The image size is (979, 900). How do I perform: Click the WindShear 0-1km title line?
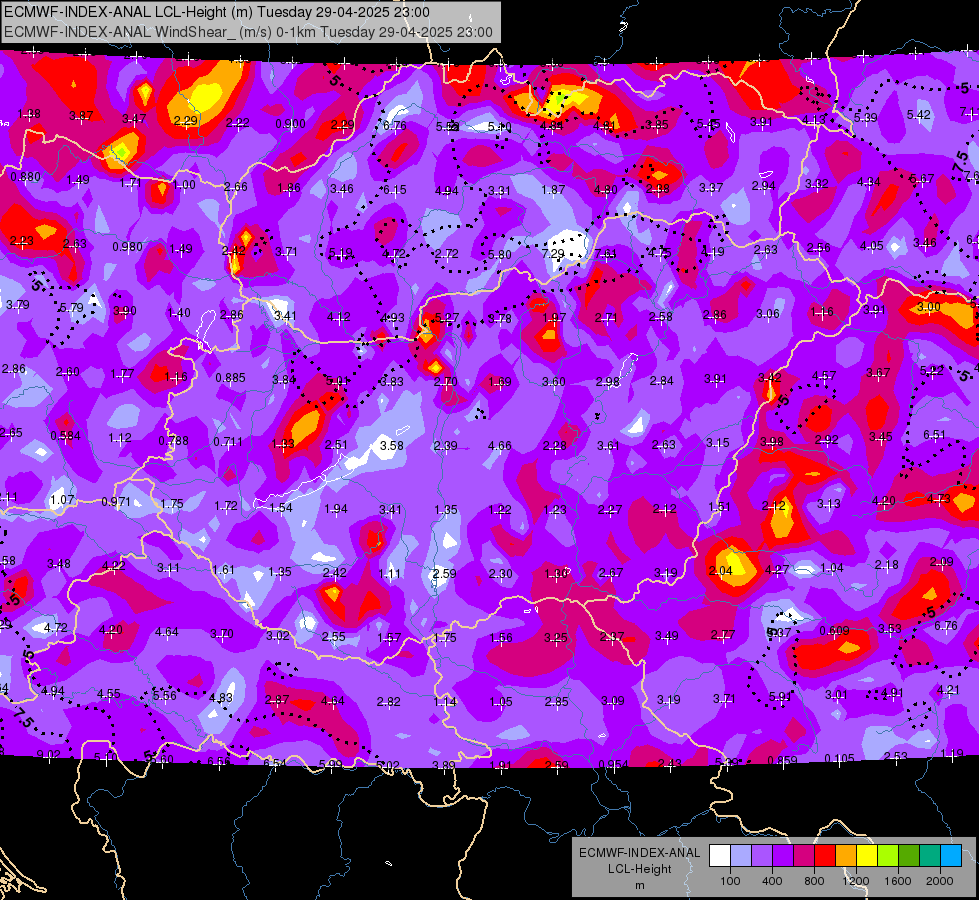tap(248, 32)
